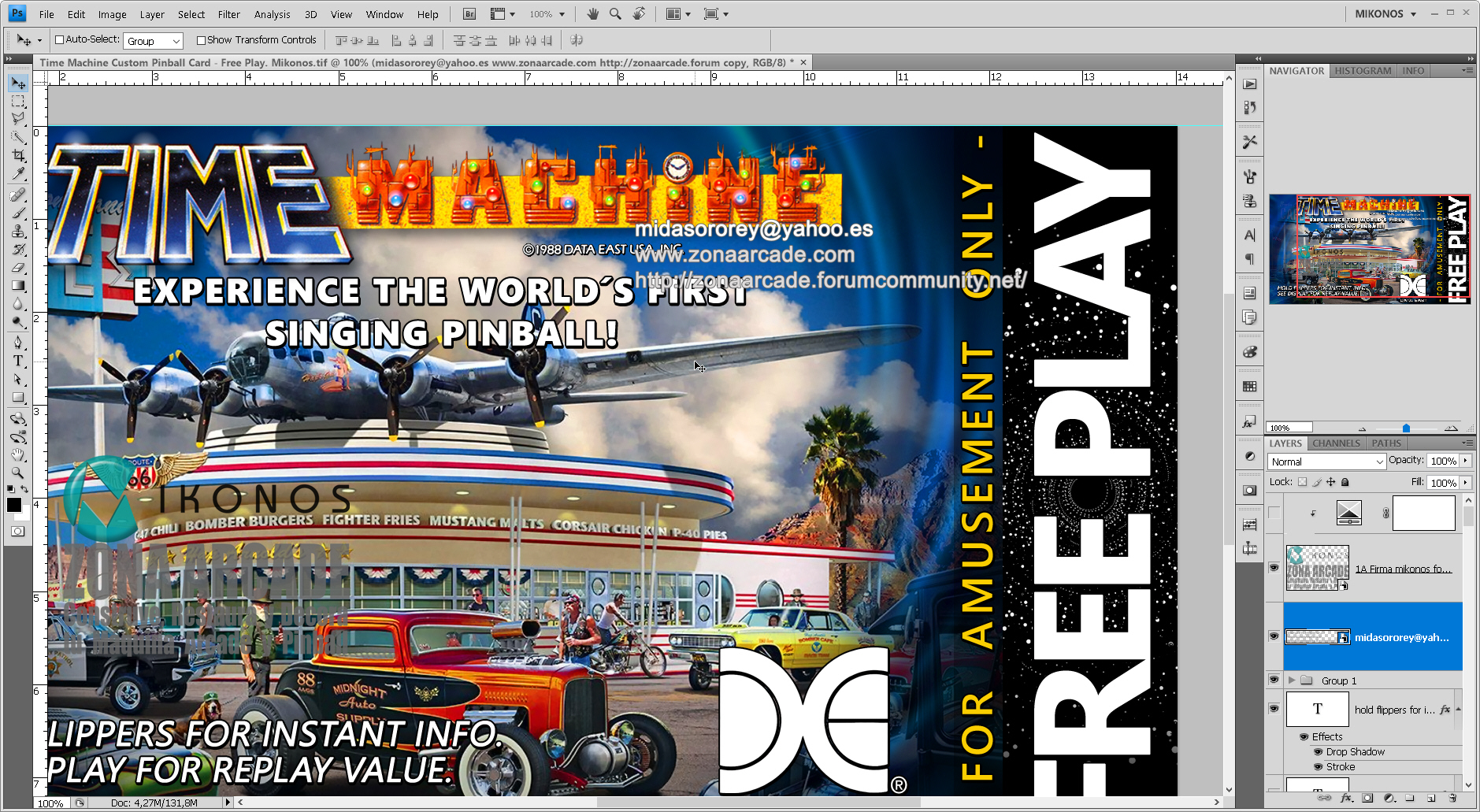This screenshot has height=812, width=1480.
Task: Open the Swatches panel icon
Action: pyautogui.click(x=1250, y=387)
